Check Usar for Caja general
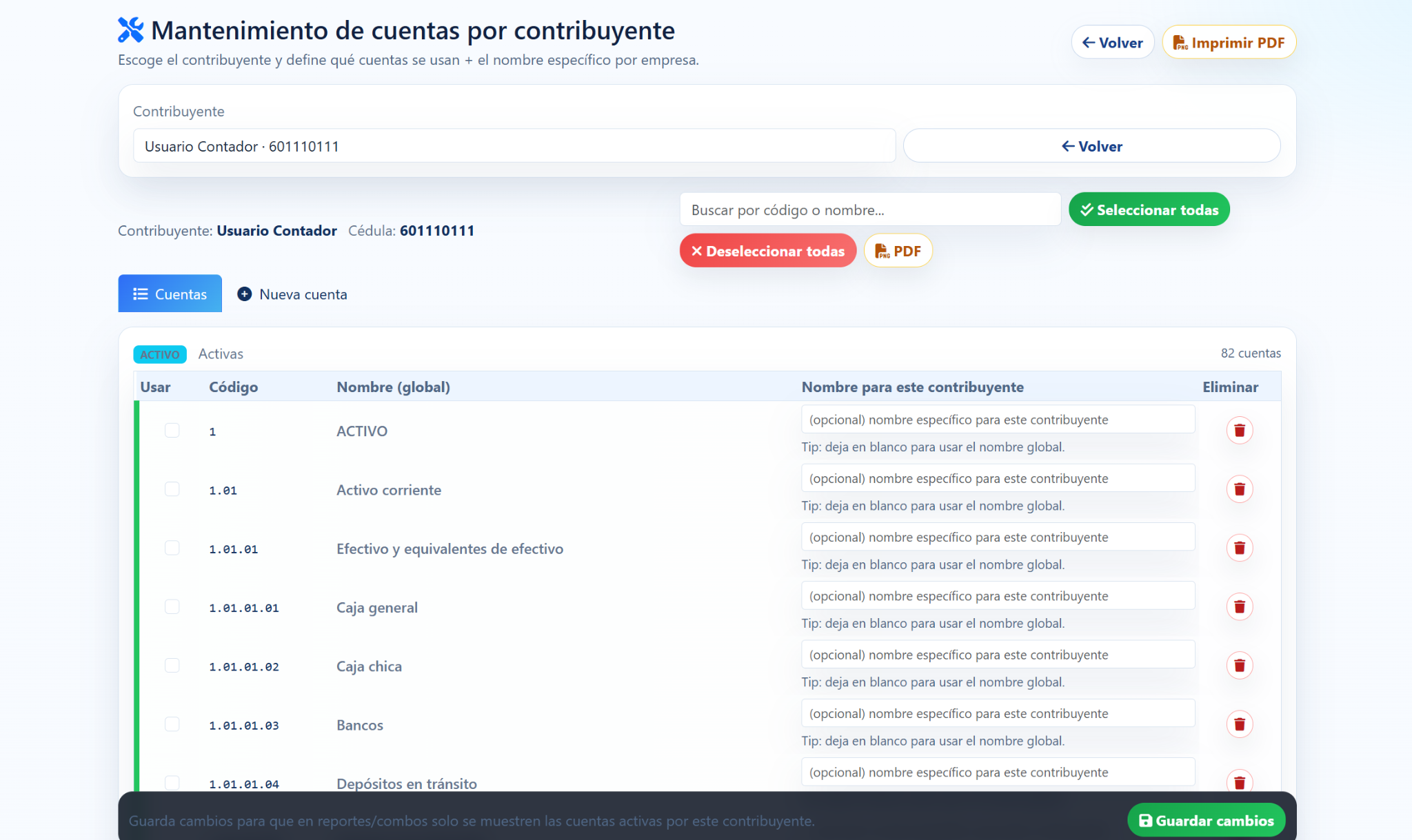The width and height of the screenshot is (1412, 840). click(172, 606)
